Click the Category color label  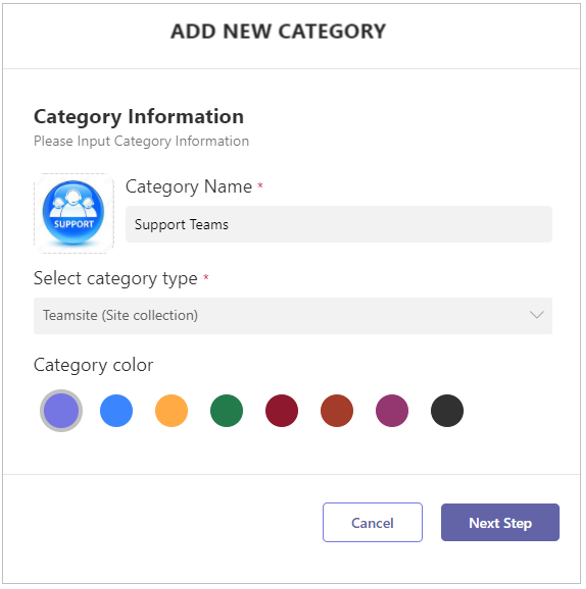pyautogui.click(x=94, y=365)
